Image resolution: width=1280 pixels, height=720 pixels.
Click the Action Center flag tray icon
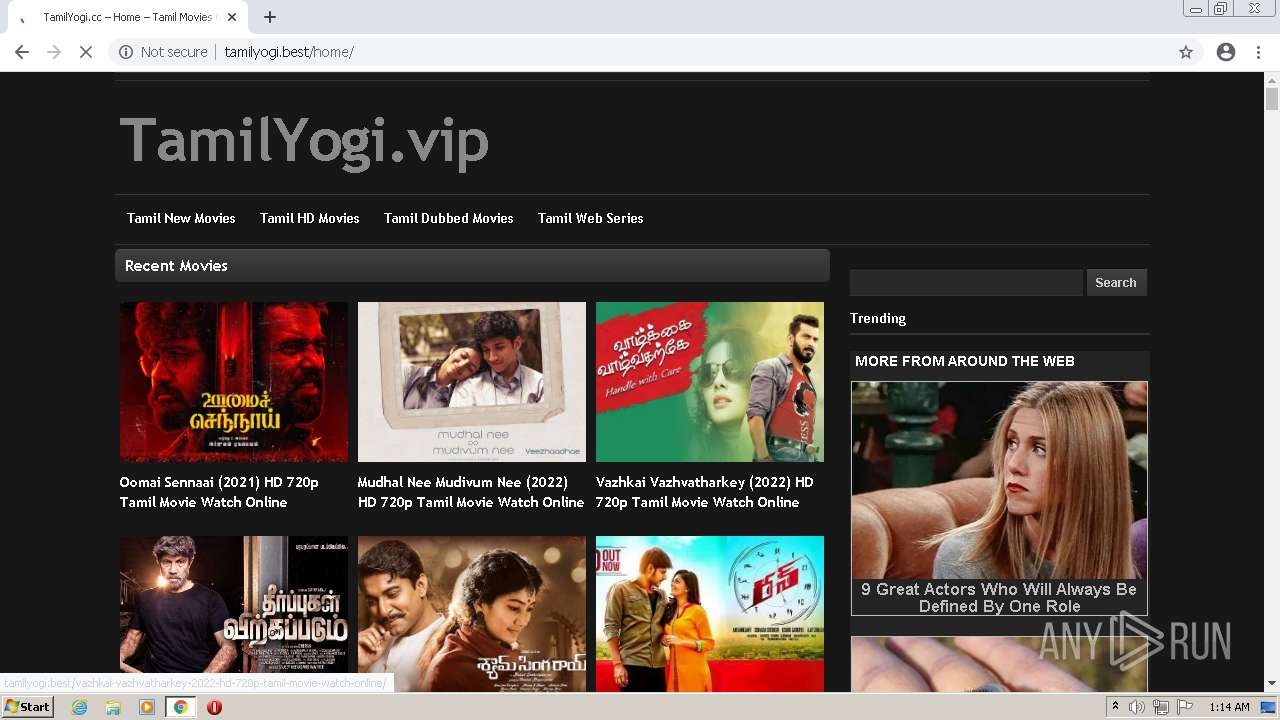(x=1185, y=707)
